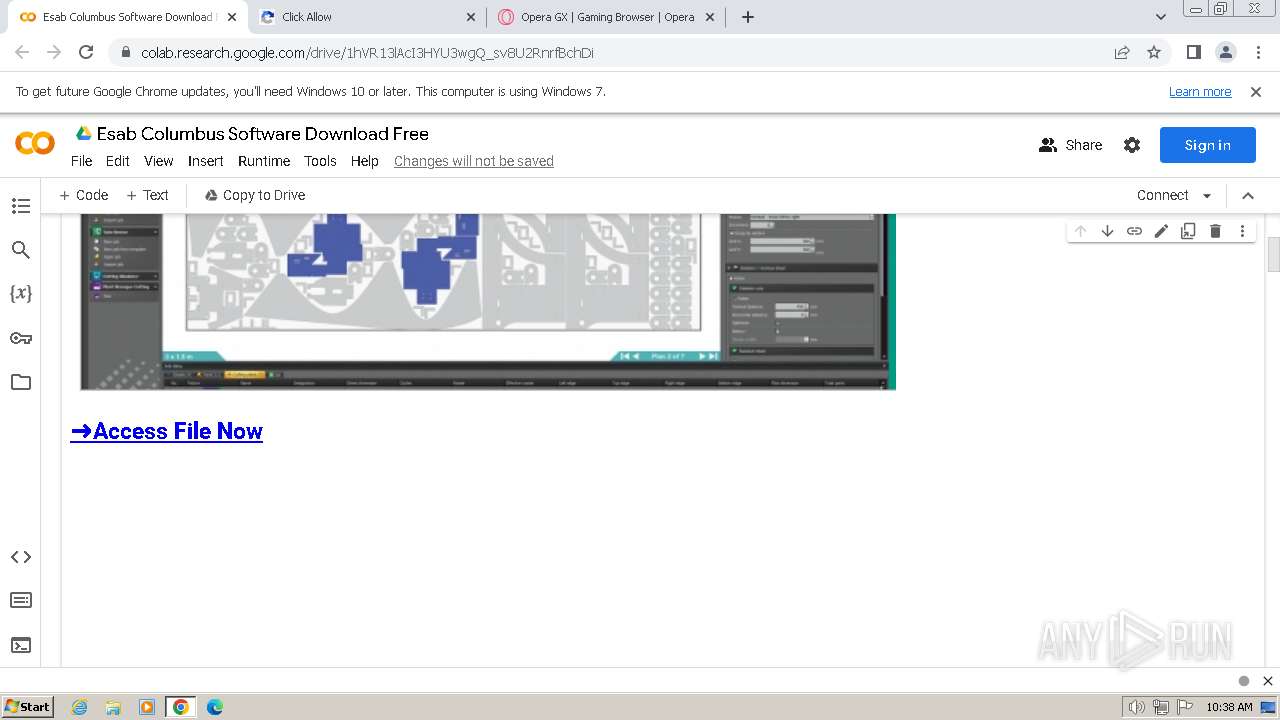Click the taskbar clock 10:38 AM

pyautogui.click(x=1229, y=707)
